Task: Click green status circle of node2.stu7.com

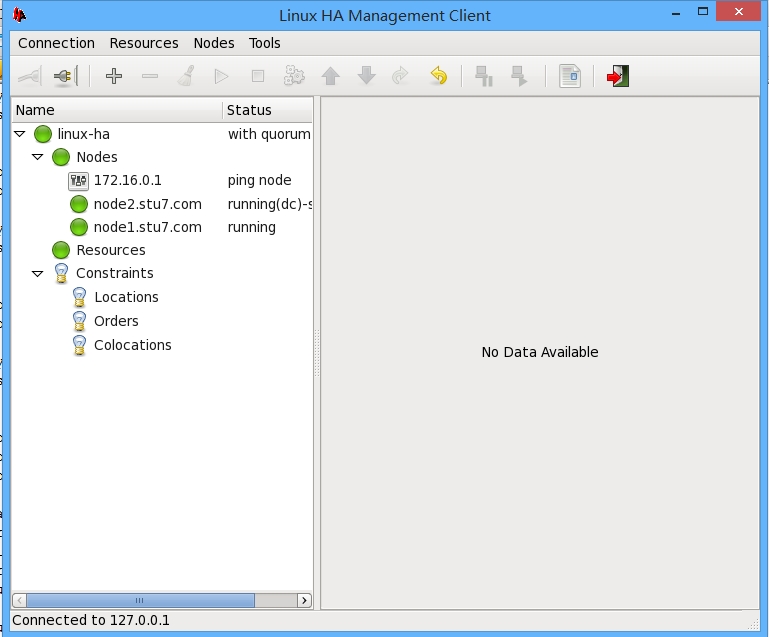Action: [x=78, y=204]
